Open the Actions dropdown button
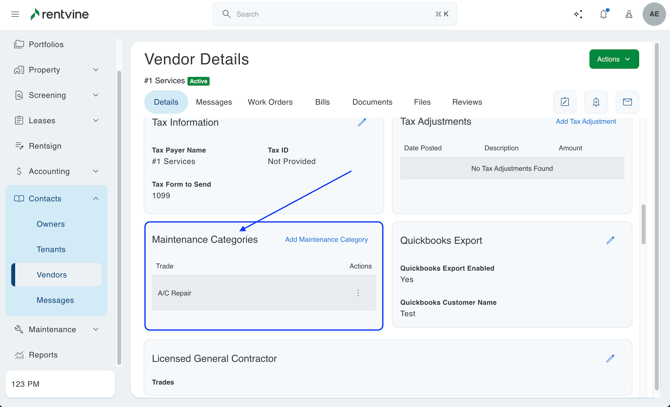 (614, 59)
